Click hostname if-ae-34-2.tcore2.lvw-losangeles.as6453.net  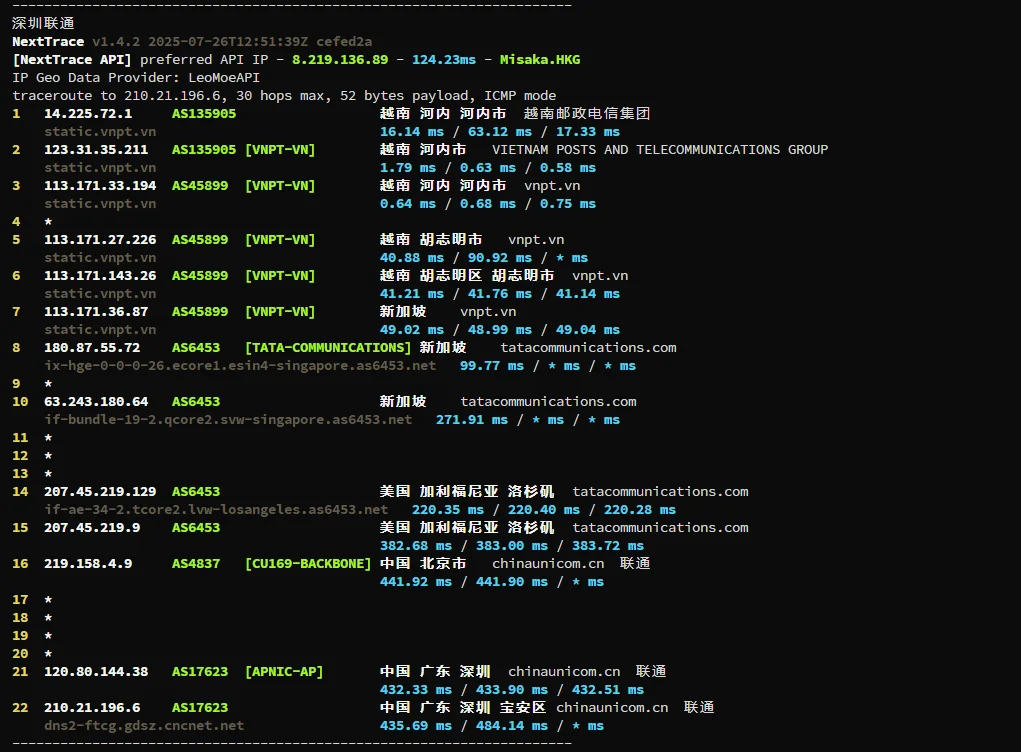point(216,510)
